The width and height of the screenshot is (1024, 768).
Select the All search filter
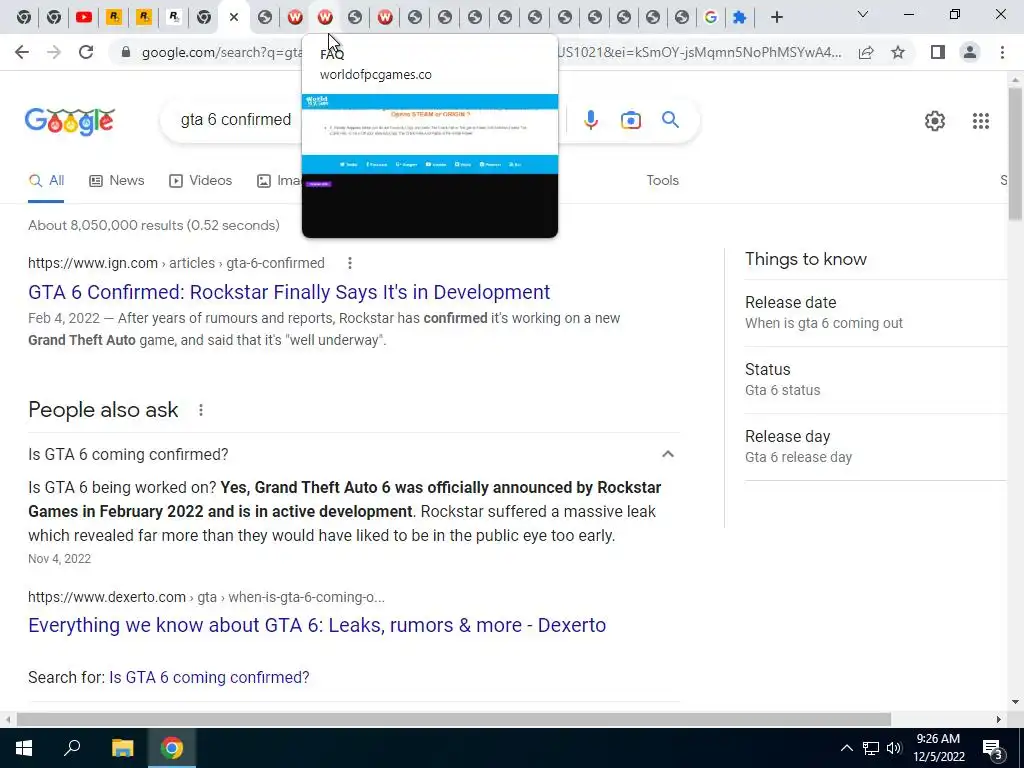[46, 181]
